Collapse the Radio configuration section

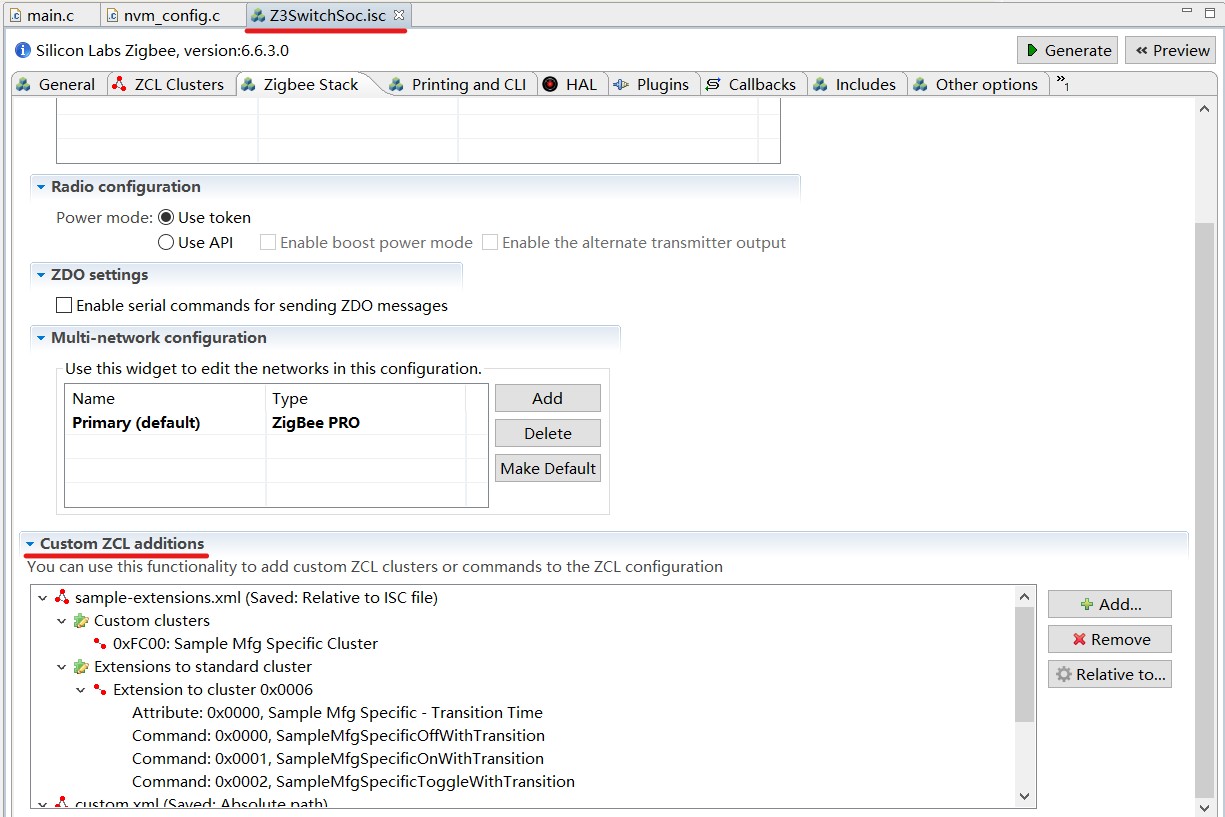click(41, 187)
